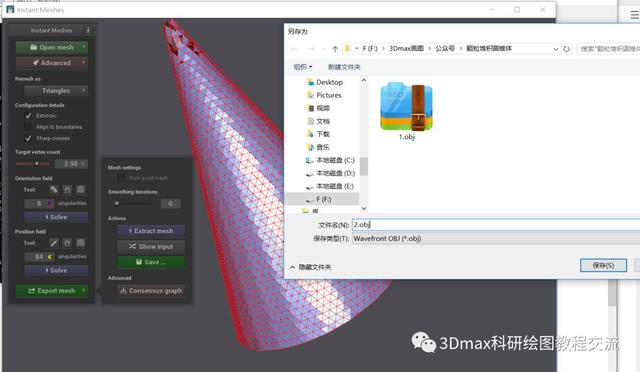Select the Position field edge brush tool
The width and height of the screenshot is (640, 372).
click(53, 243)
